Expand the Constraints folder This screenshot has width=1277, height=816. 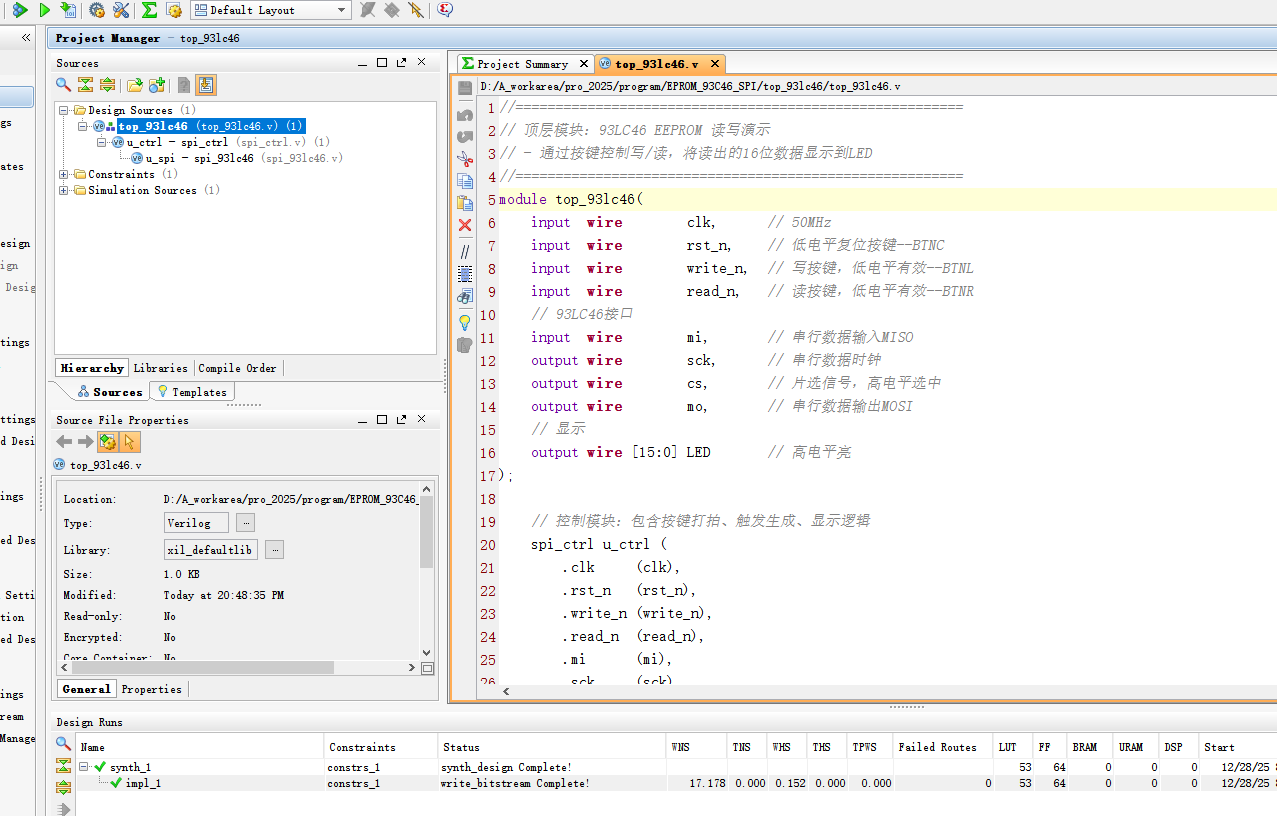click(x=64, y=174)
